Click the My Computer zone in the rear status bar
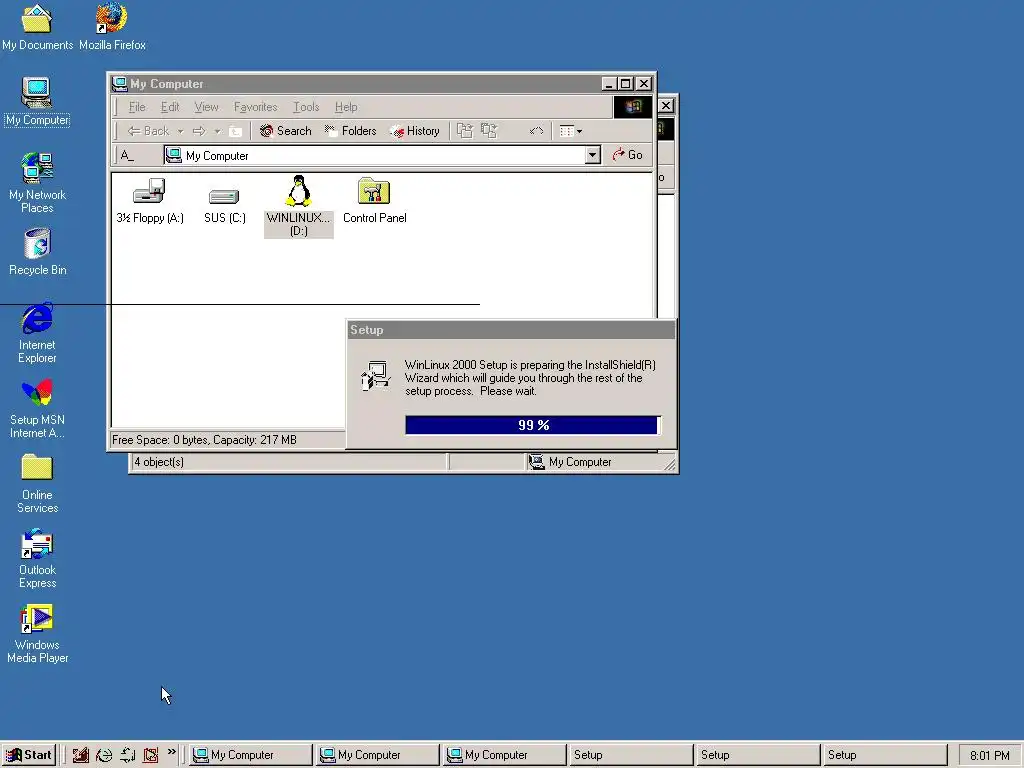Image resolution: width=1024 pixels, height=768 pixels. [x=570, y=462]
